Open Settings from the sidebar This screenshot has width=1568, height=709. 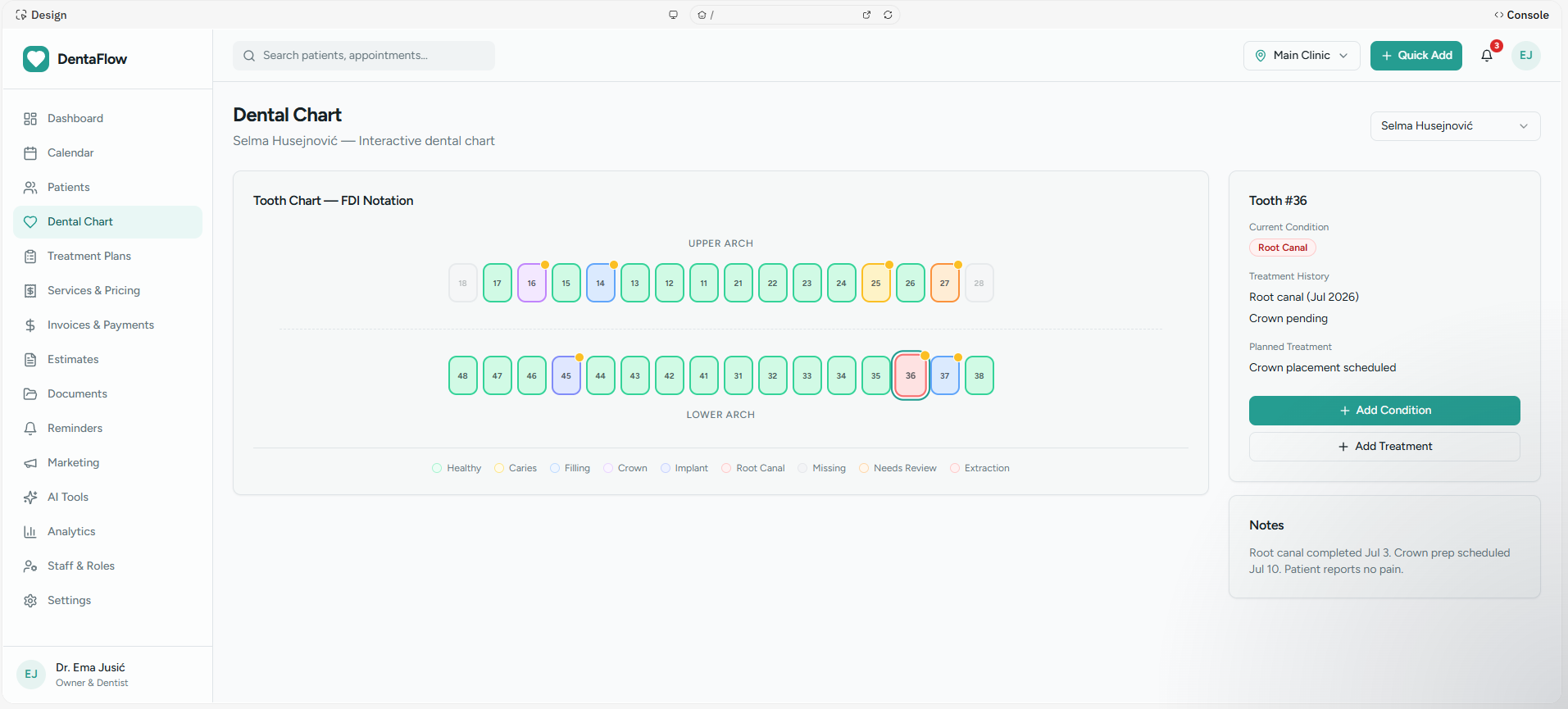(107, 601)
